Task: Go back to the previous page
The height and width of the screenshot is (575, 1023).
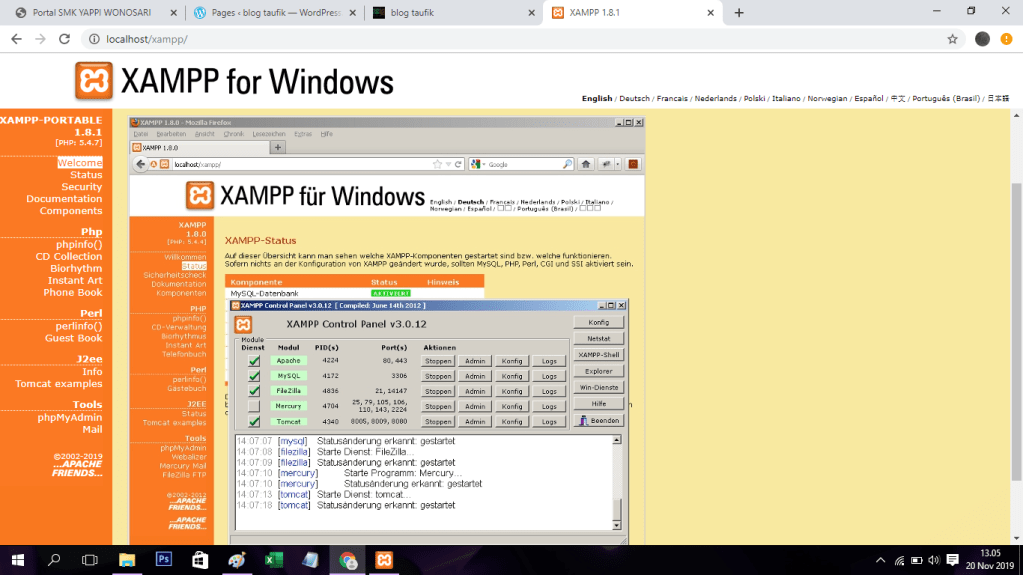Action: (16, 39)
